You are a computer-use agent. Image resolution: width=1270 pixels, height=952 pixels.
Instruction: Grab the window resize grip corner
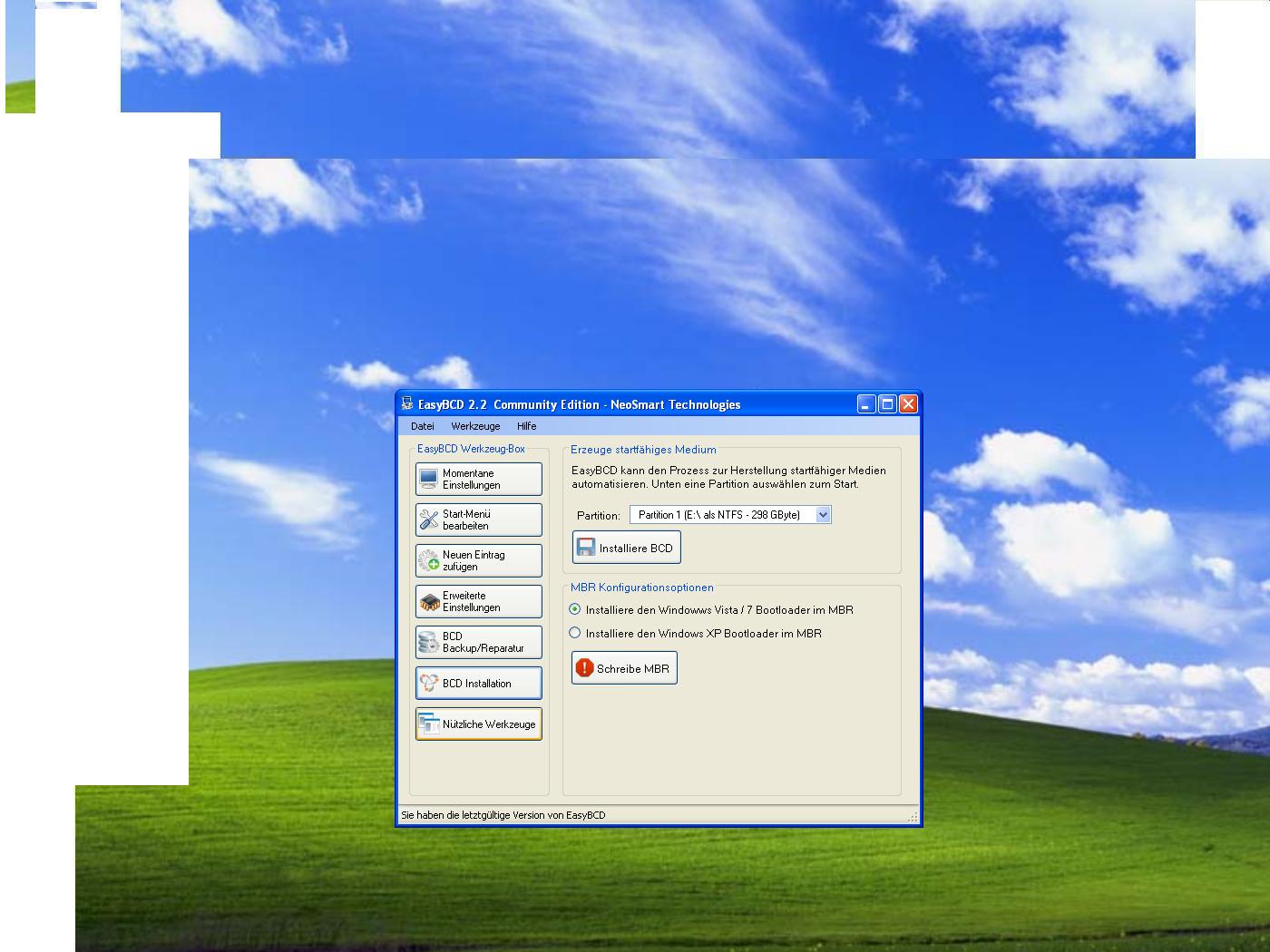click(913, 817)
